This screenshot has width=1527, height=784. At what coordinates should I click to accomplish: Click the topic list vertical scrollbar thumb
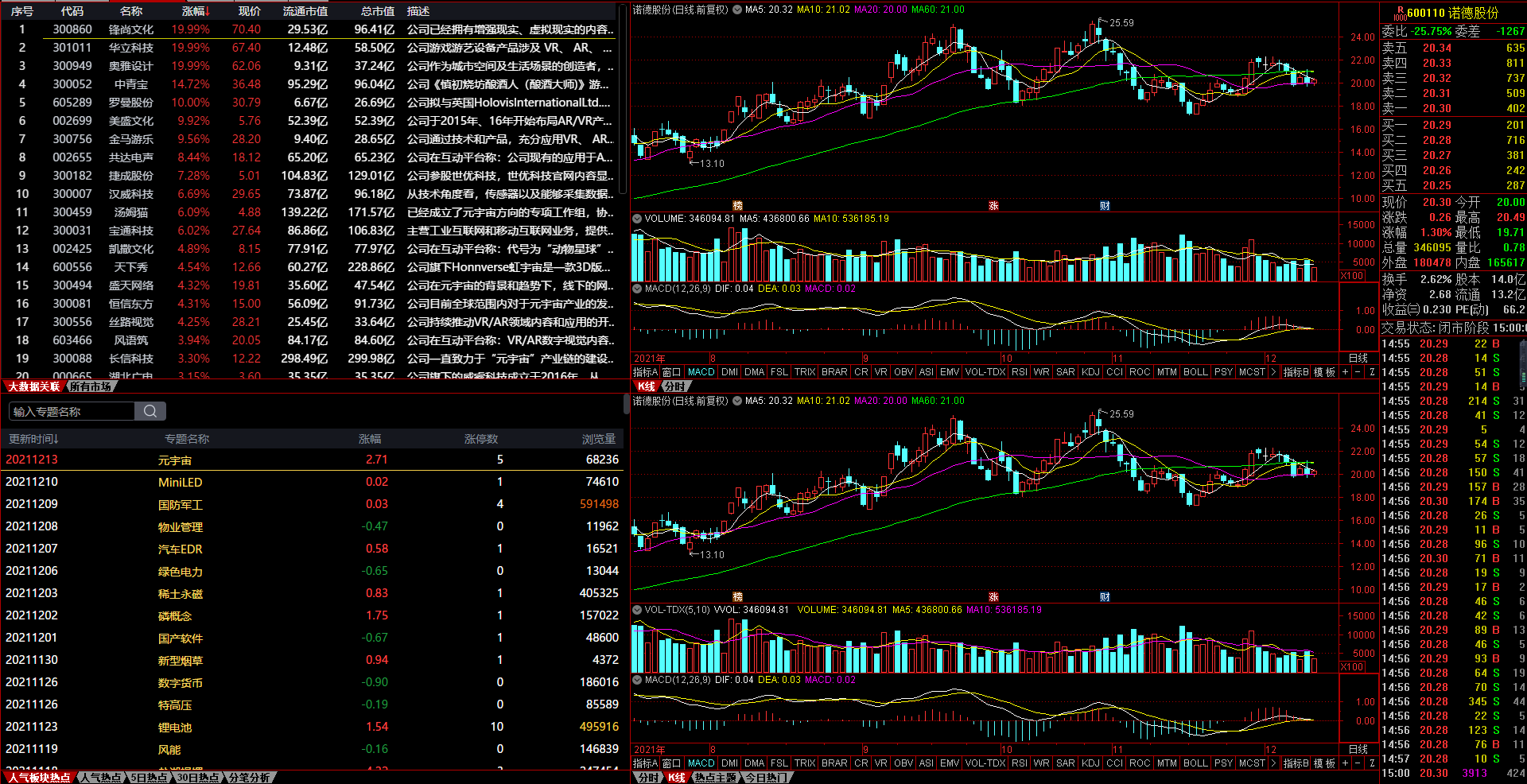(627, 404)
